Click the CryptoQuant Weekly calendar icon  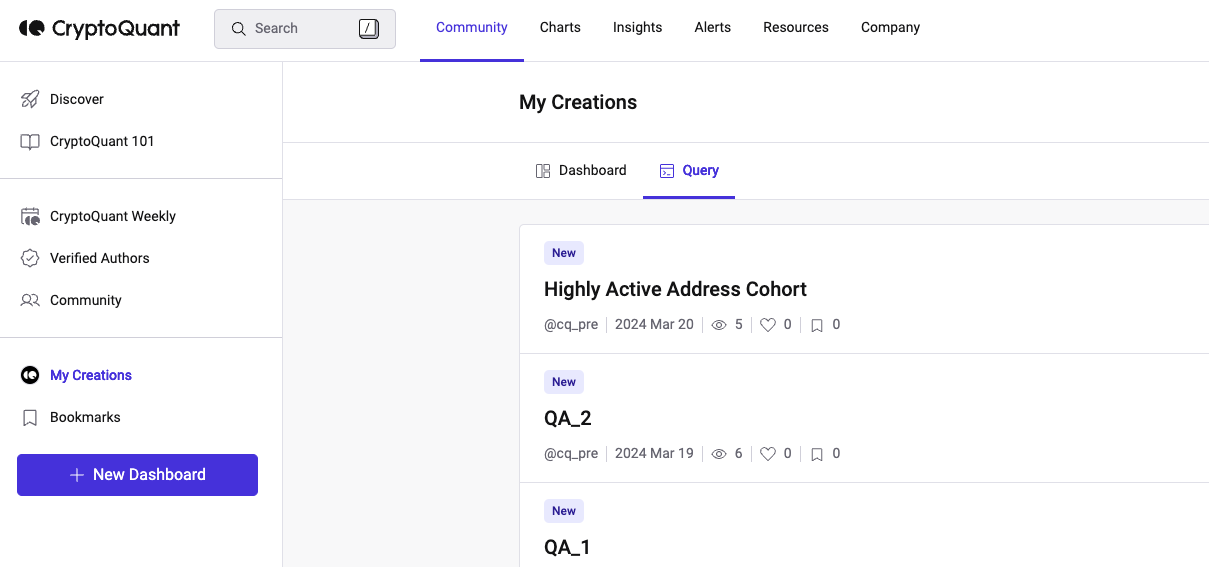pos(30,216)
